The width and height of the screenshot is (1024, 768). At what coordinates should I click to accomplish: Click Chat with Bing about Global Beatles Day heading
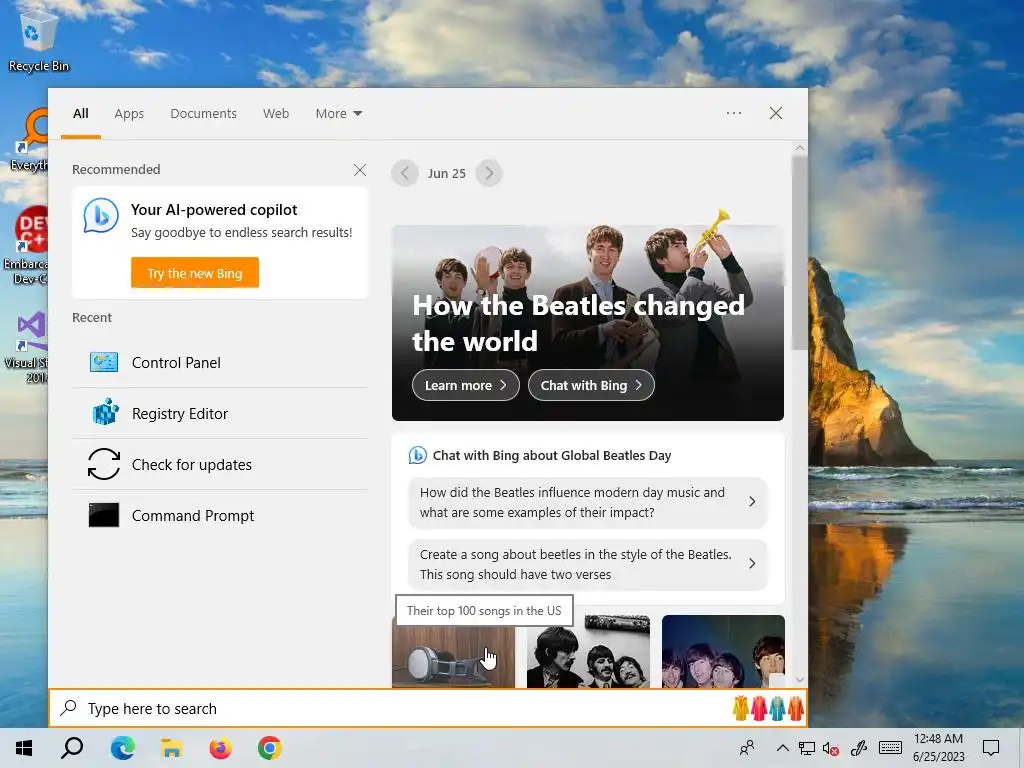552,455
